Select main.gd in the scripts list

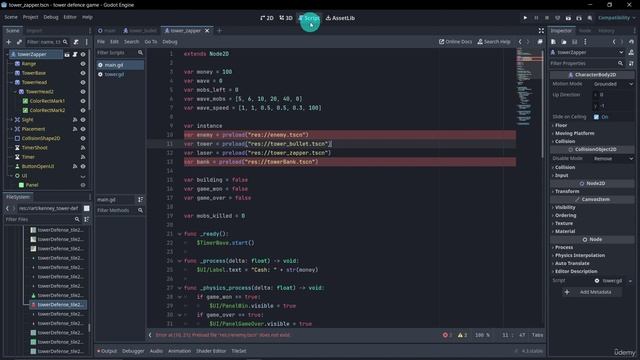pyautogui.click(x=120, y=65)
